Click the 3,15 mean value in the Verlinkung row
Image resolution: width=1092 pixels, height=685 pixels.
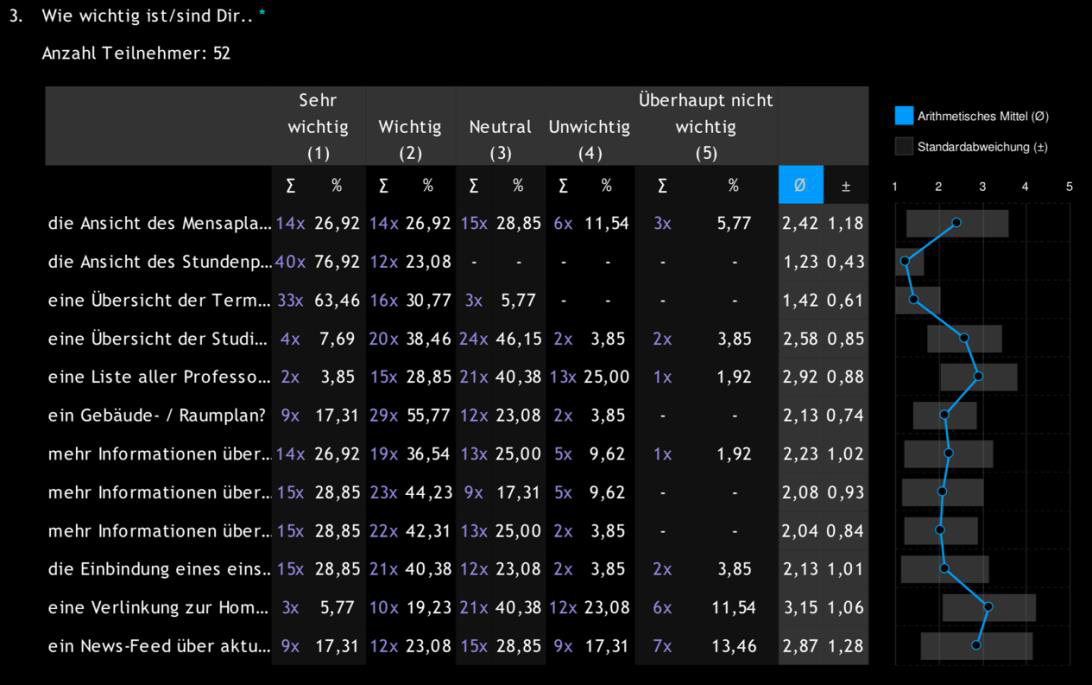pyautogui.click(x=800, y=607)
